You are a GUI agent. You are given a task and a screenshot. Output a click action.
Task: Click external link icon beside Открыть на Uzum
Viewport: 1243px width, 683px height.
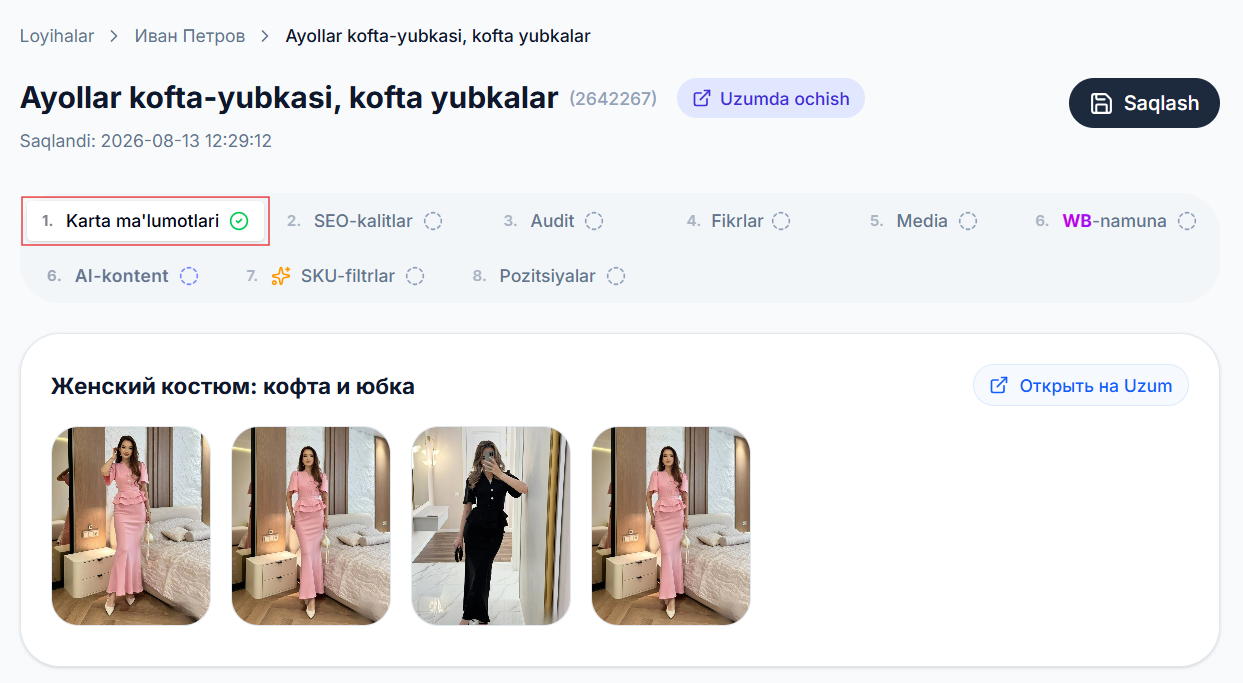998,385
